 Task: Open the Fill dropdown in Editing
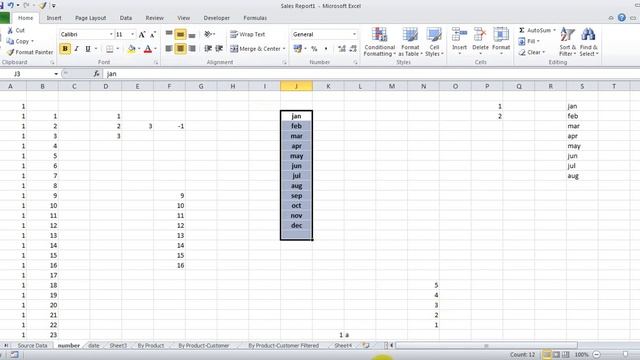529,41
